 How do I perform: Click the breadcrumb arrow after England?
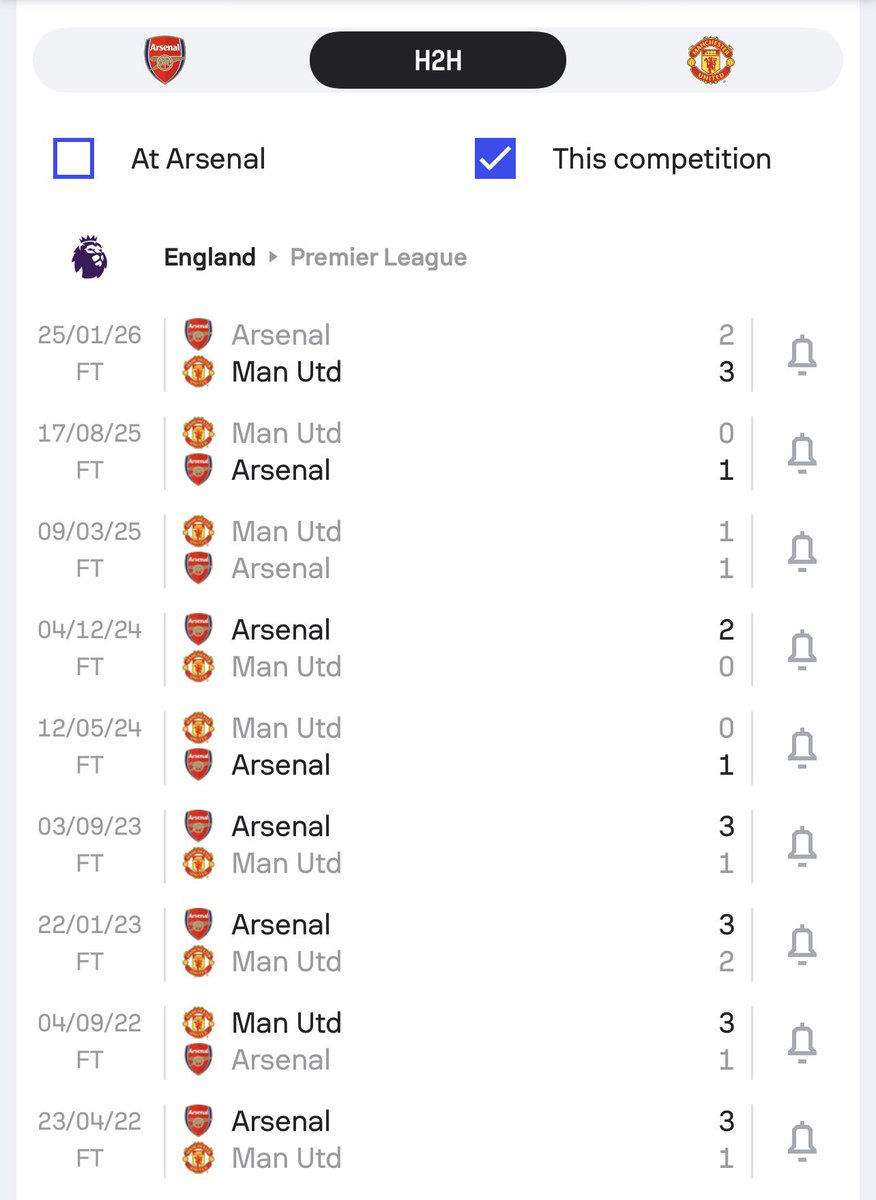point(273,257)
